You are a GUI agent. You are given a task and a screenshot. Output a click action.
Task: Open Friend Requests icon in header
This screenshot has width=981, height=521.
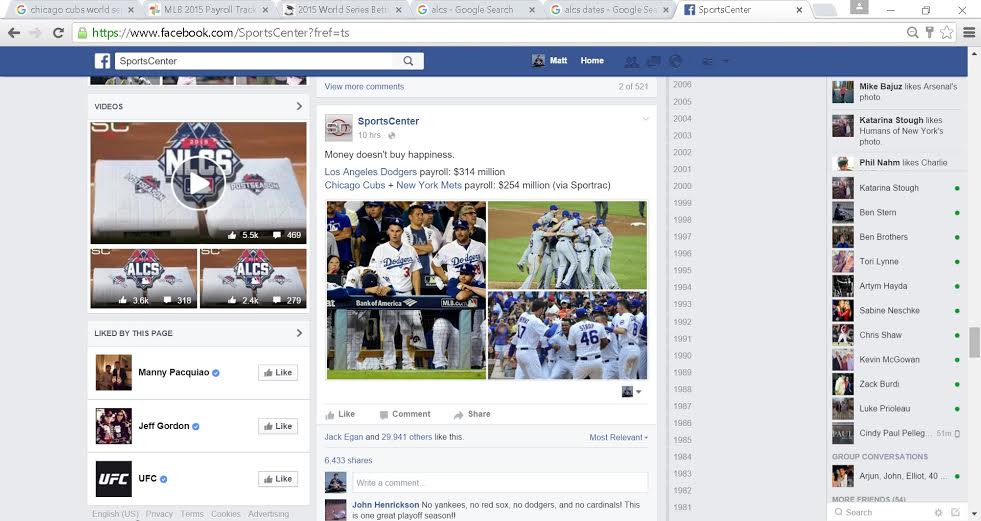tap(632, 61)
